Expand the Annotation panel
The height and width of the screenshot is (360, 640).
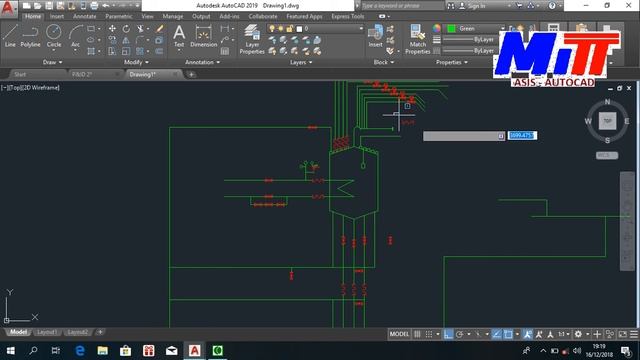[x=202, y=62]
